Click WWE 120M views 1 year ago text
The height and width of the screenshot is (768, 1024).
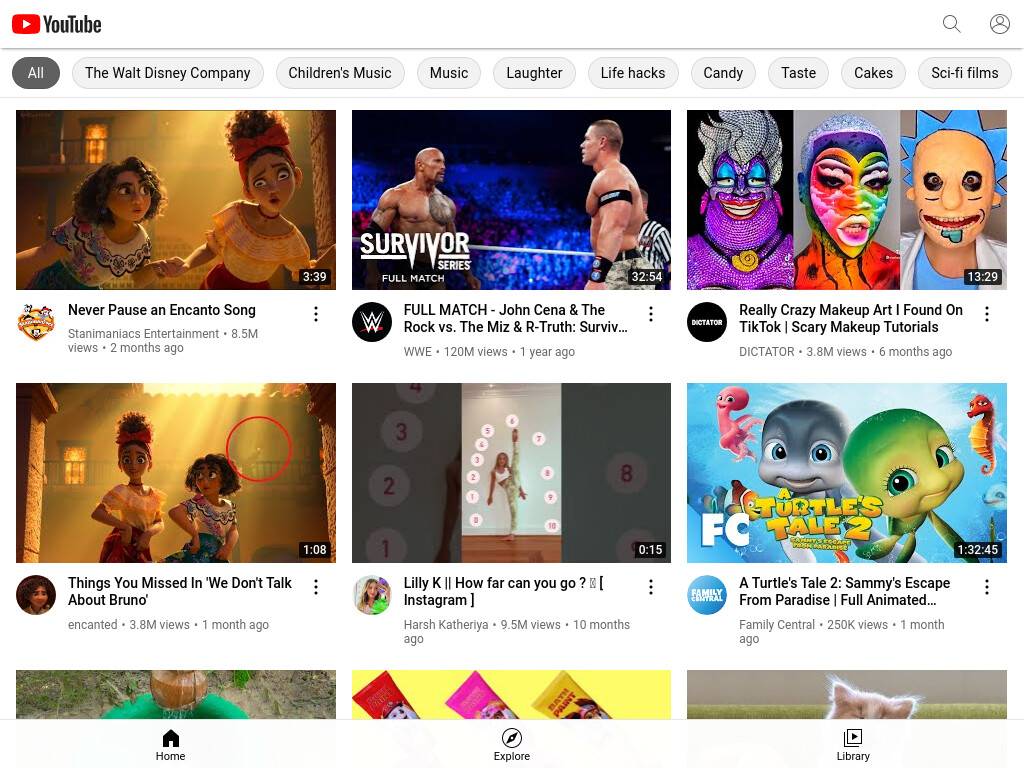tap(489, 351)
